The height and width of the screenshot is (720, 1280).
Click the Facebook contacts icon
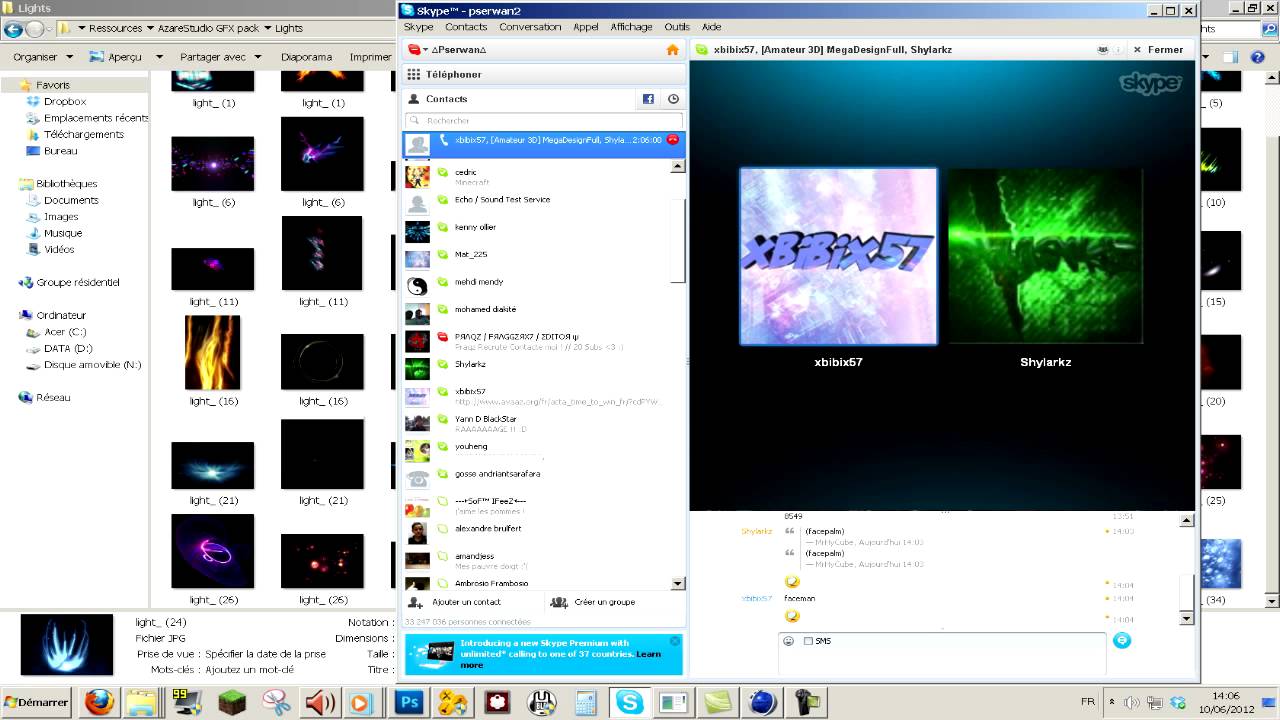point(648,99)
